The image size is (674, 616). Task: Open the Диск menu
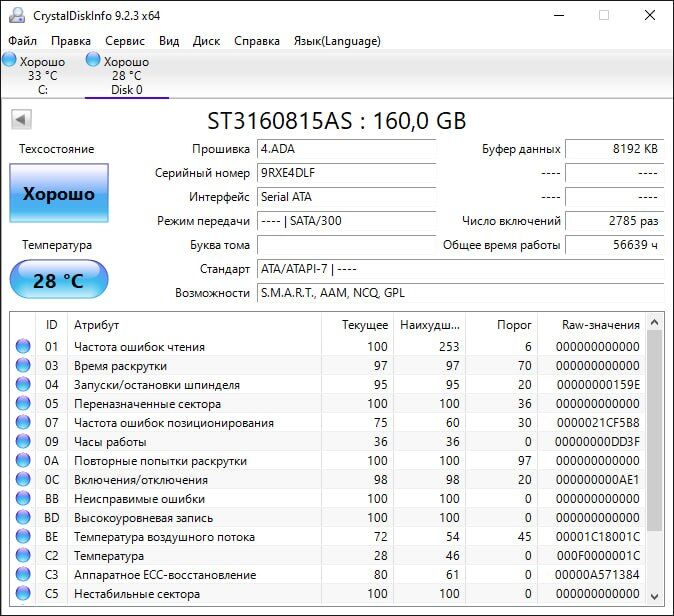pos(206,41)
